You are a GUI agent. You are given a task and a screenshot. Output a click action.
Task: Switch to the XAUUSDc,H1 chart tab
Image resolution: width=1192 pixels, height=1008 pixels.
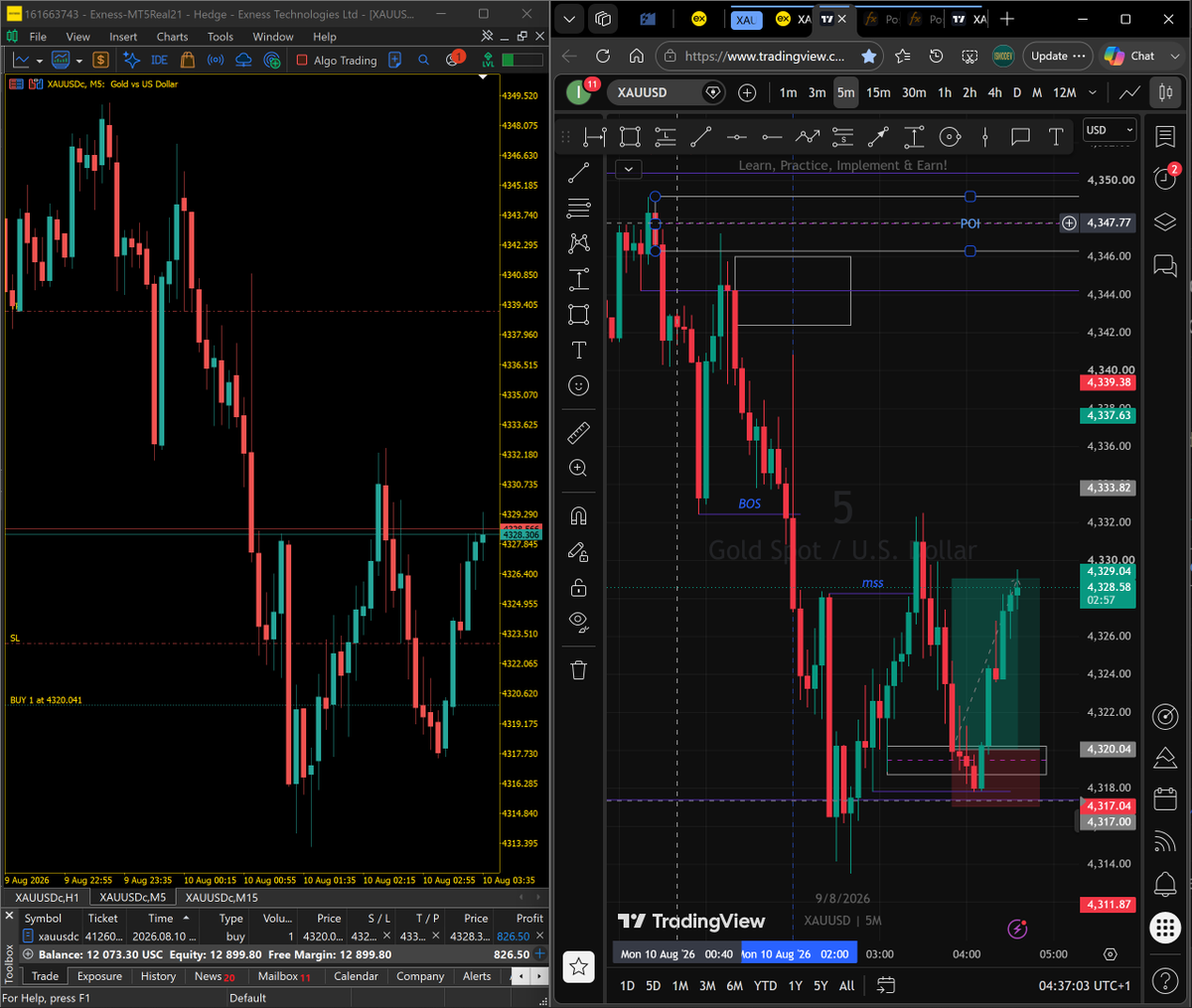47,898
